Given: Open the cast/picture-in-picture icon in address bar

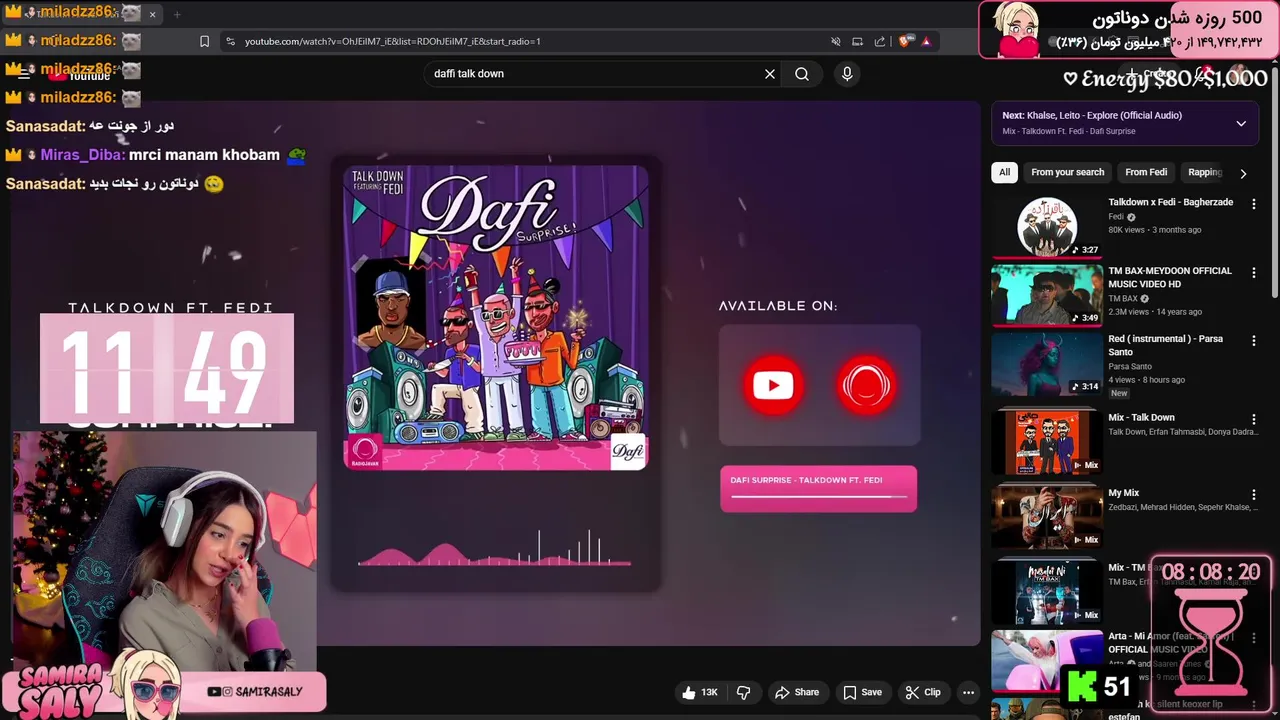Looking at the screenshot, I should point(858,41).
